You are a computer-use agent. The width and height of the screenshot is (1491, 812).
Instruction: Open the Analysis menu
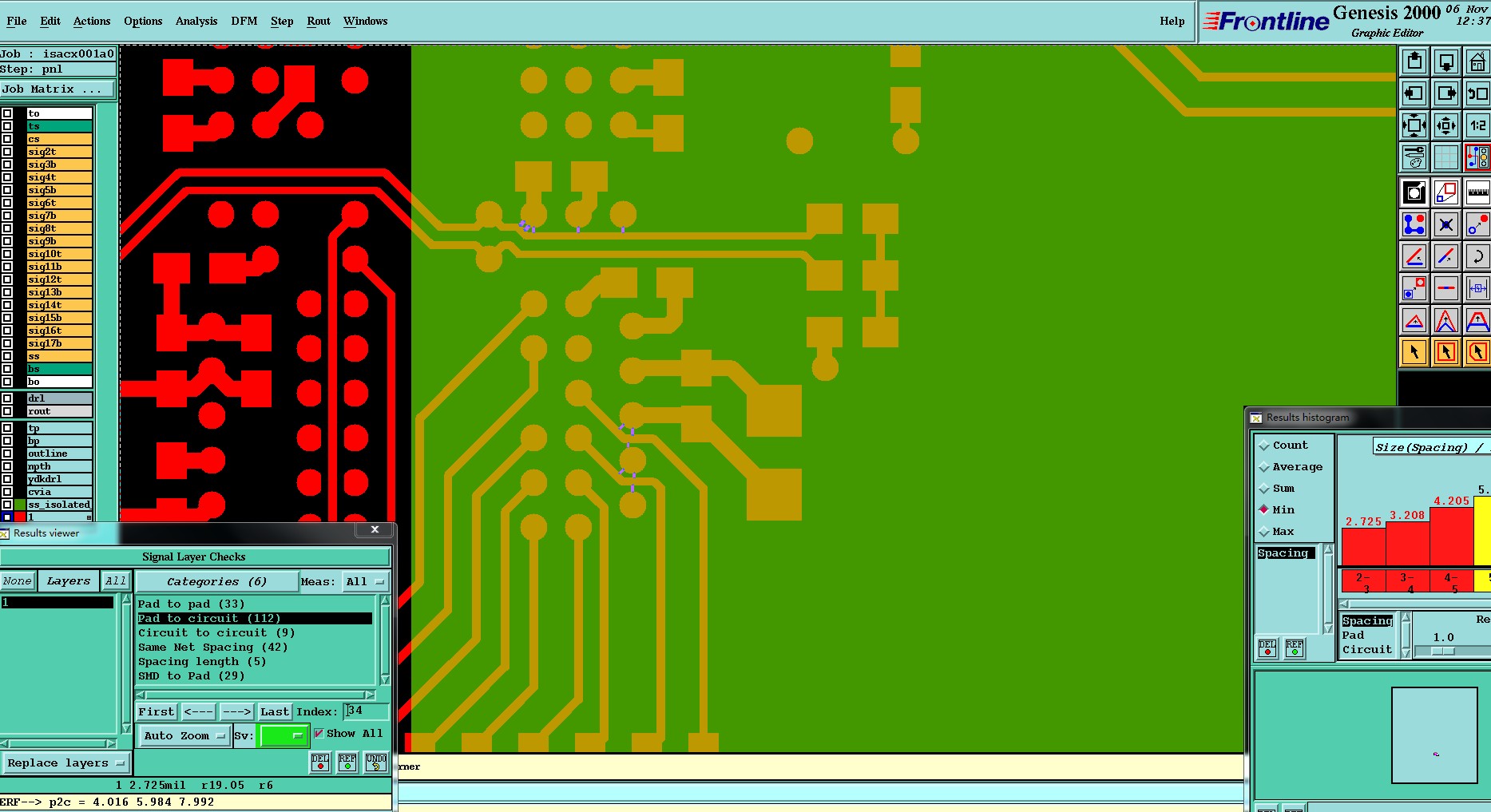tap(196, 21)
